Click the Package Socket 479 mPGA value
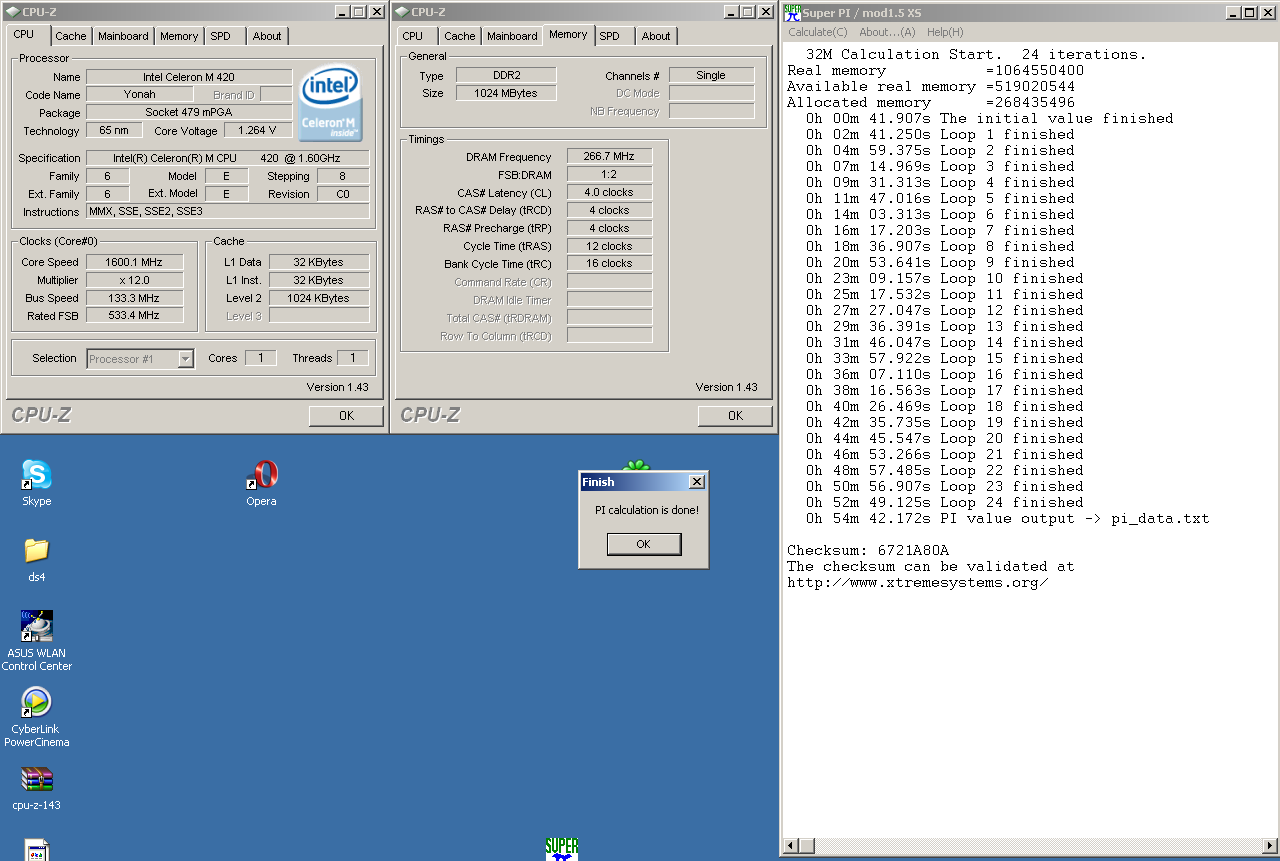The height and width of the screenshot is (861, 1280). point(189,113)
